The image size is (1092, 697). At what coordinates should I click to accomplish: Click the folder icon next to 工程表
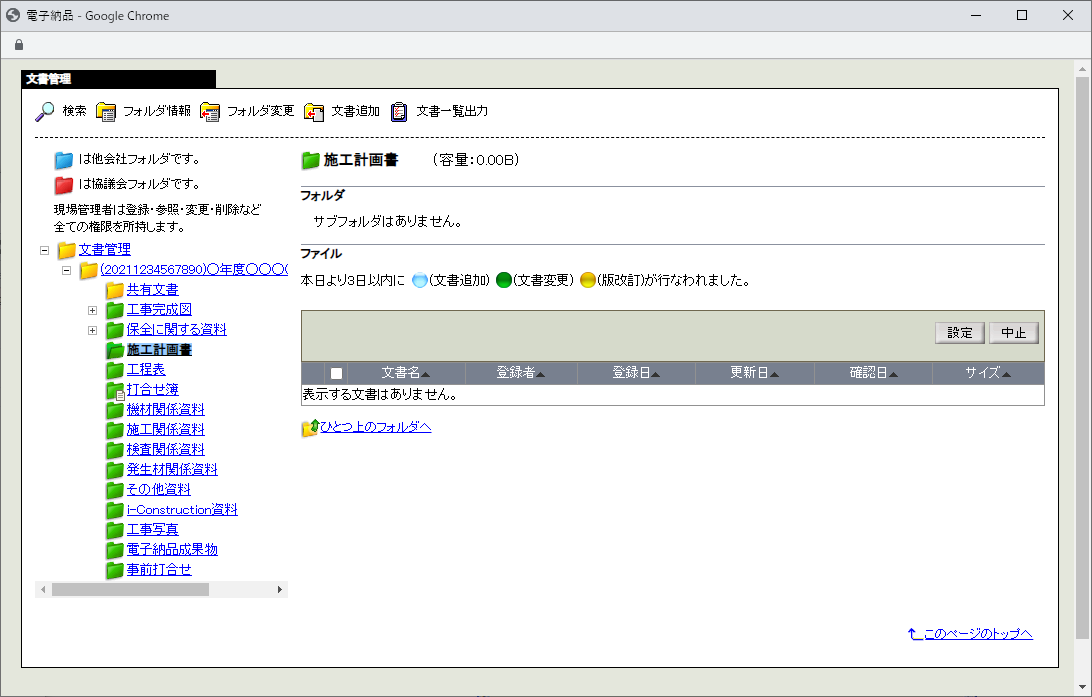115,370
